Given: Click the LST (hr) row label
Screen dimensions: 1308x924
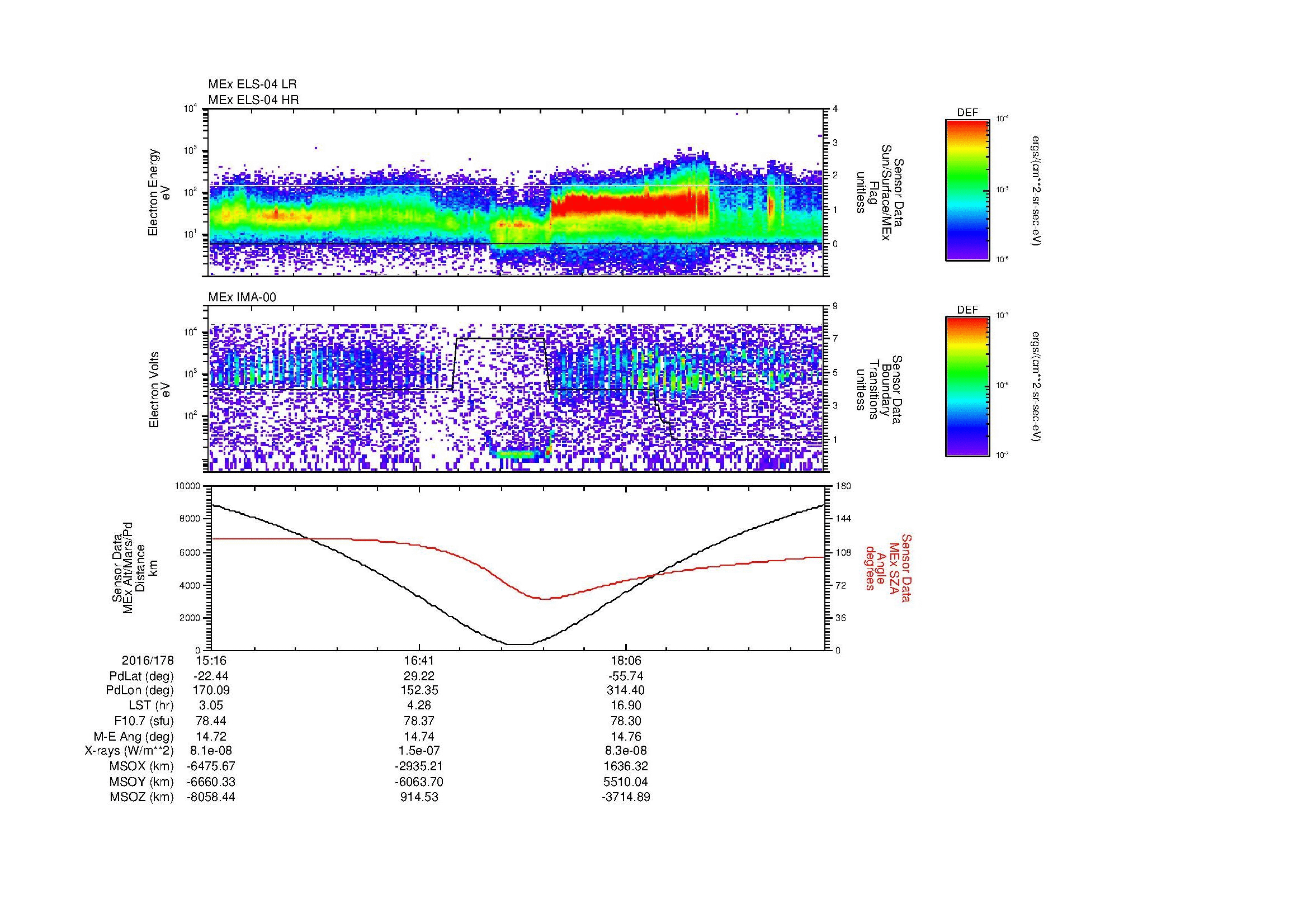Looking at the screenshot, I should (151, 706).
